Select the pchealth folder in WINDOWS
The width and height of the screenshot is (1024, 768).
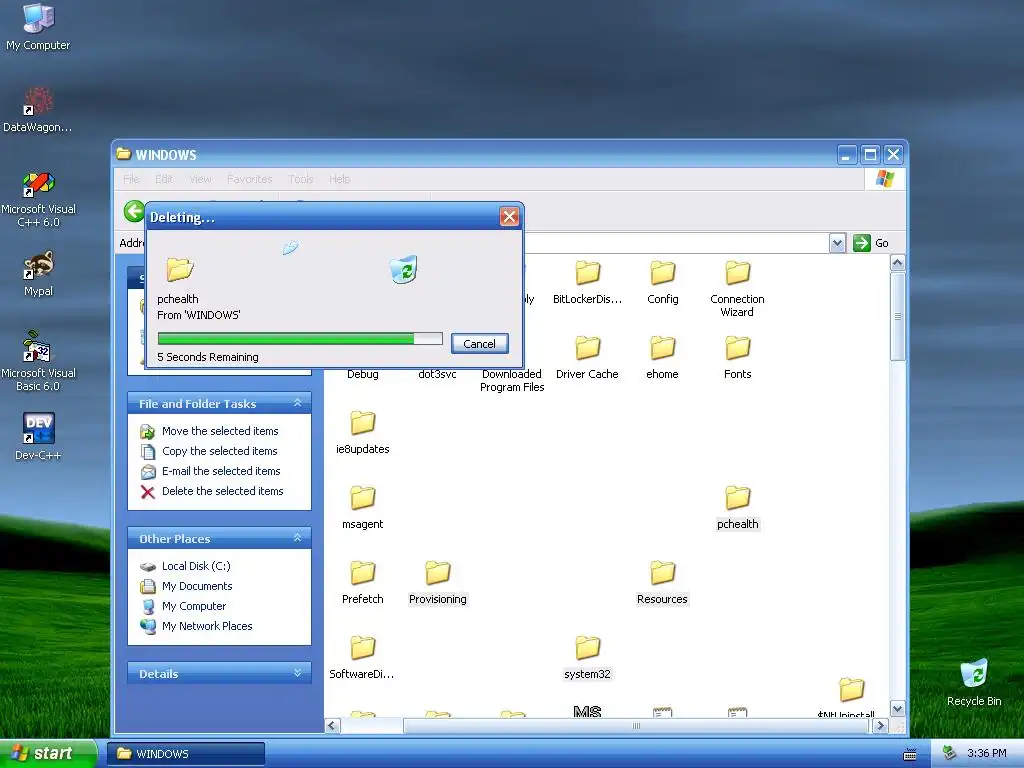coord(737,507)
